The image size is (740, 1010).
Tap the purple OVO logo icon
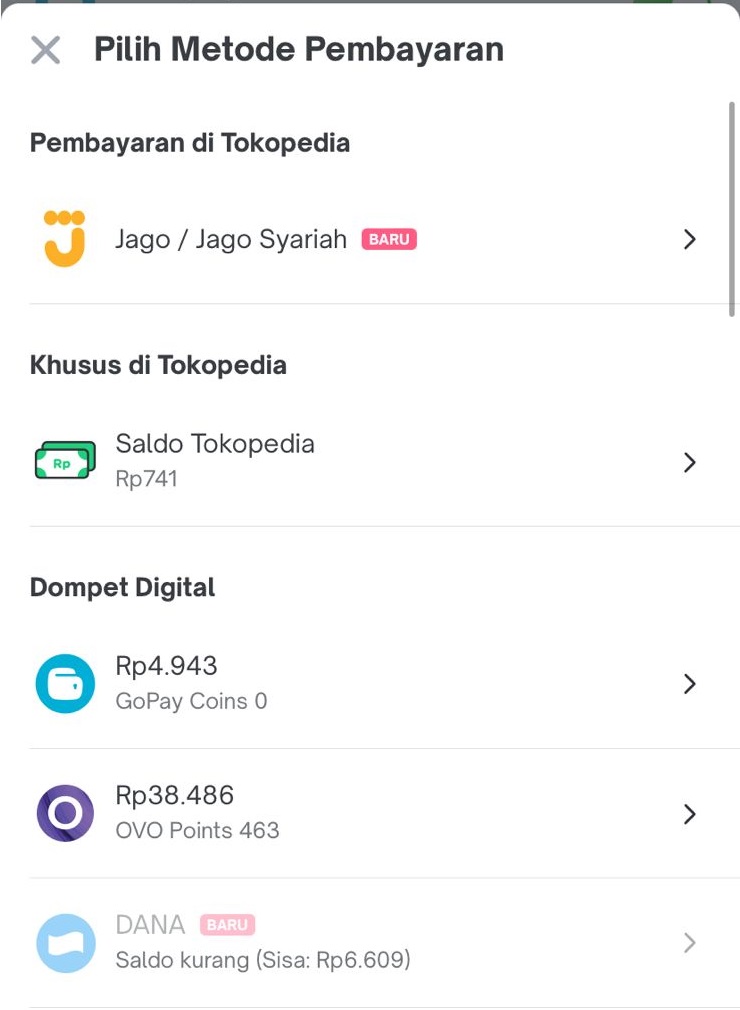tap(65, 813)
